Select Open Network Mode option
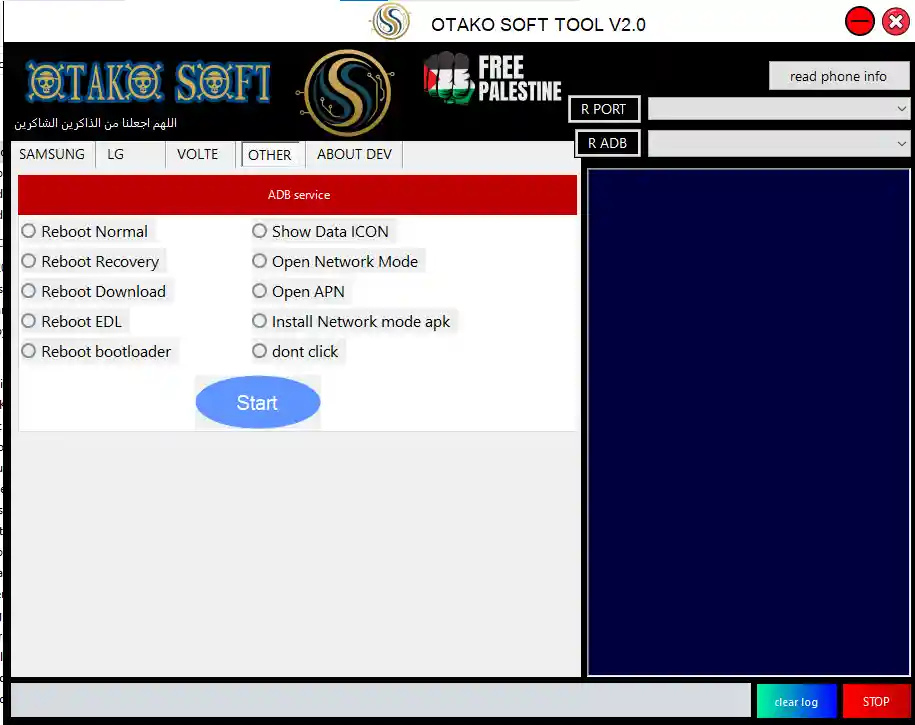 [260, 261]
